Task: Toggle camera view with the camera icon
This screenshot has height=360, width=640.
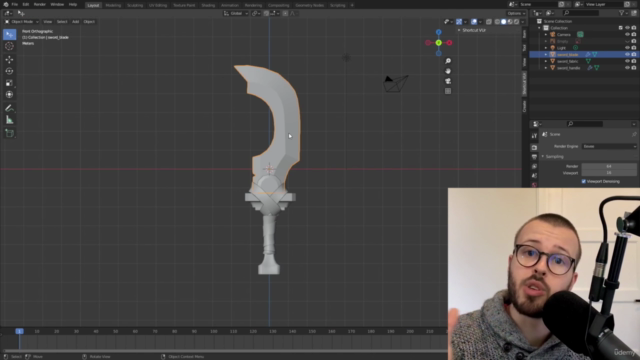Action: click(x=448, y=81)
